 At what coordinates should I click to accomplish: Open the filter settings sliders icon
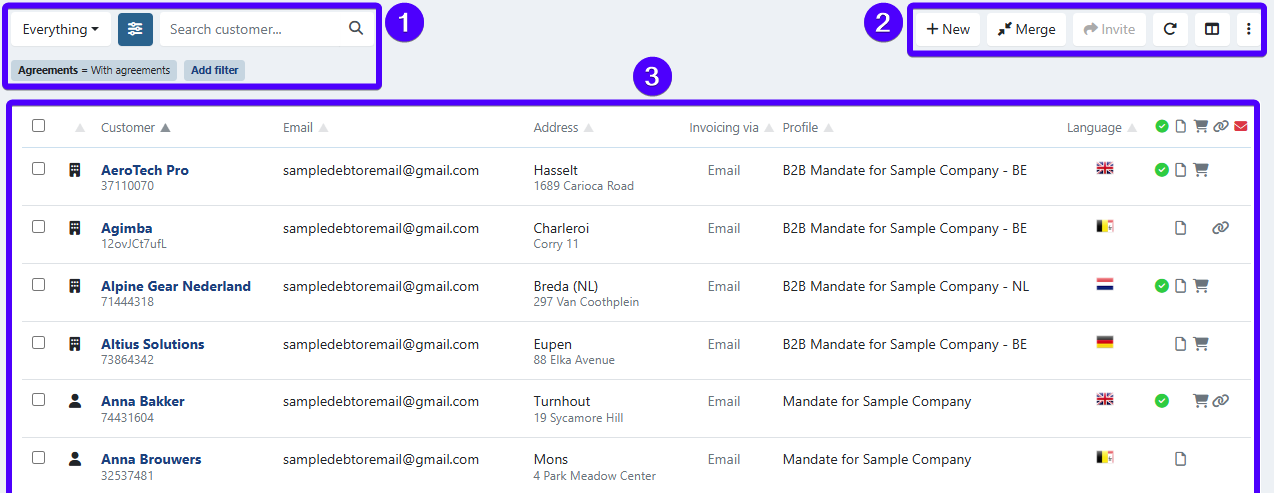135,29
